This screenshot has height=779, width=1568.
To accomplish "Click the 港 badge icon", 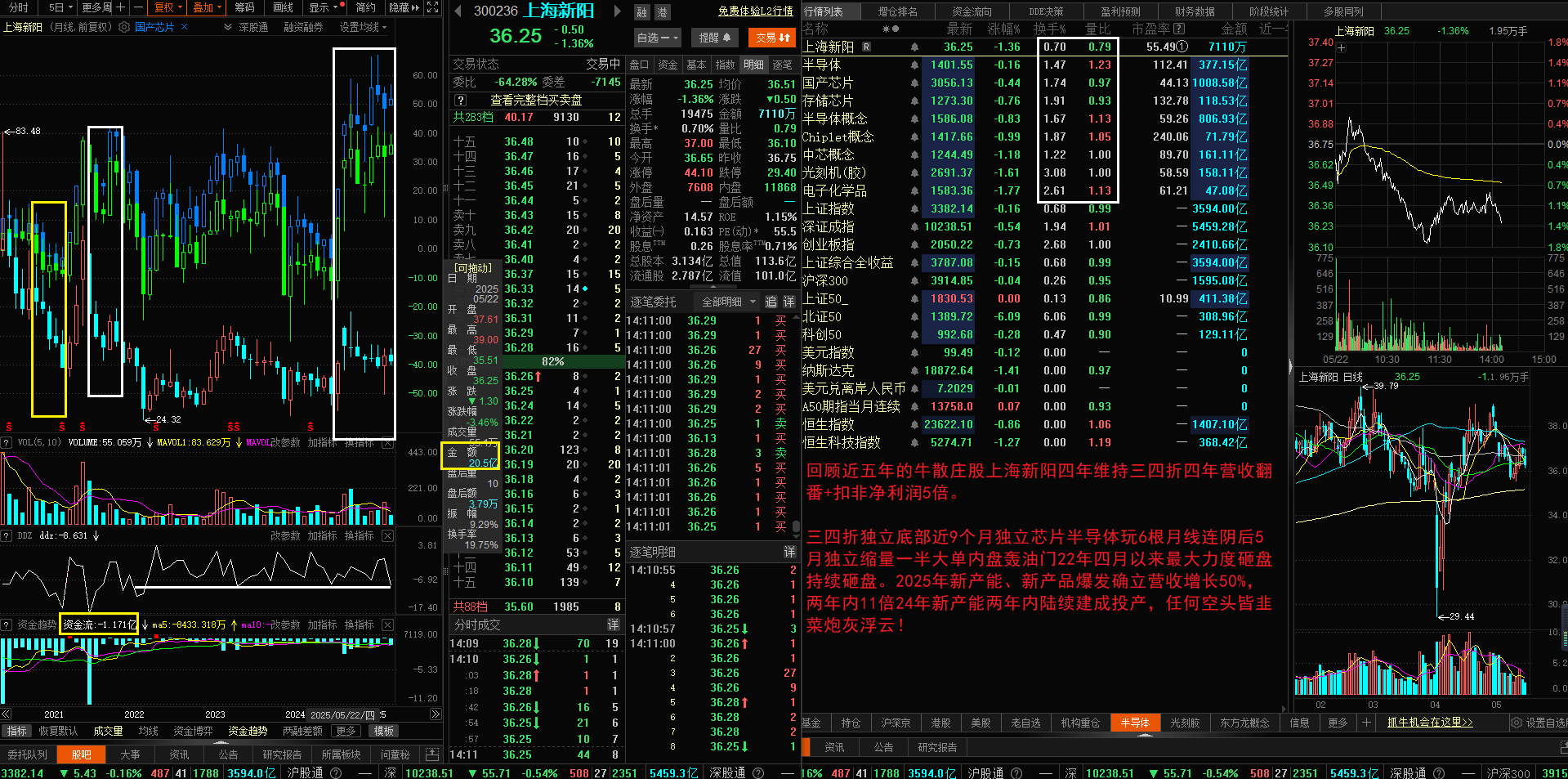I will point(662,12).
